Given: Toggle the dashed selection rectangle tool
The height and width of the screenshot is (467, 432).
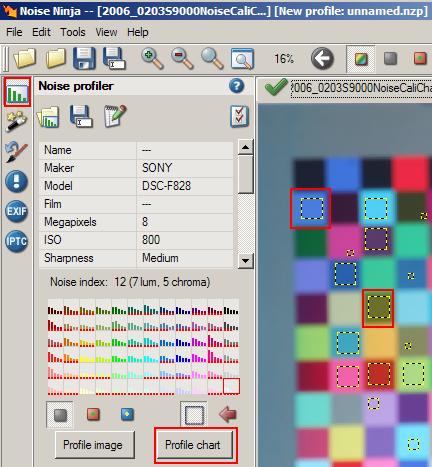Looking at the screenshot, I should pyautogui.click(x=194, y=415).
